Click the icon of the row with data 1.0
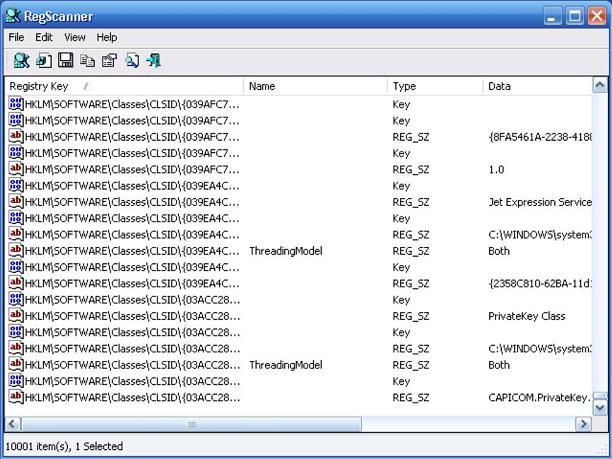The height and width of the screenshot is (459, 612). pos(16,169)
